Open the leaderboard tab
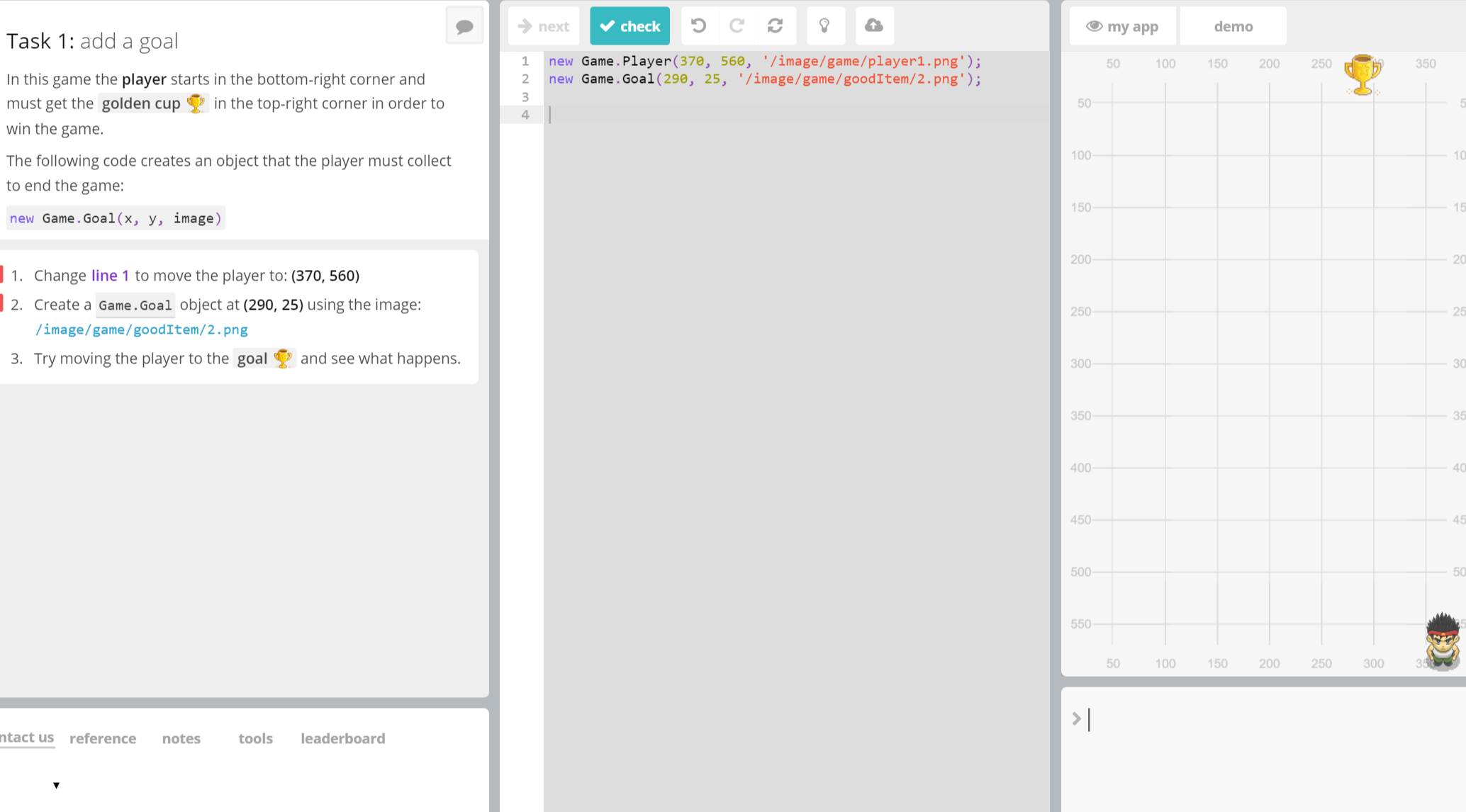This screenshot has height=812, width=1466. click(x=343, y=738)
